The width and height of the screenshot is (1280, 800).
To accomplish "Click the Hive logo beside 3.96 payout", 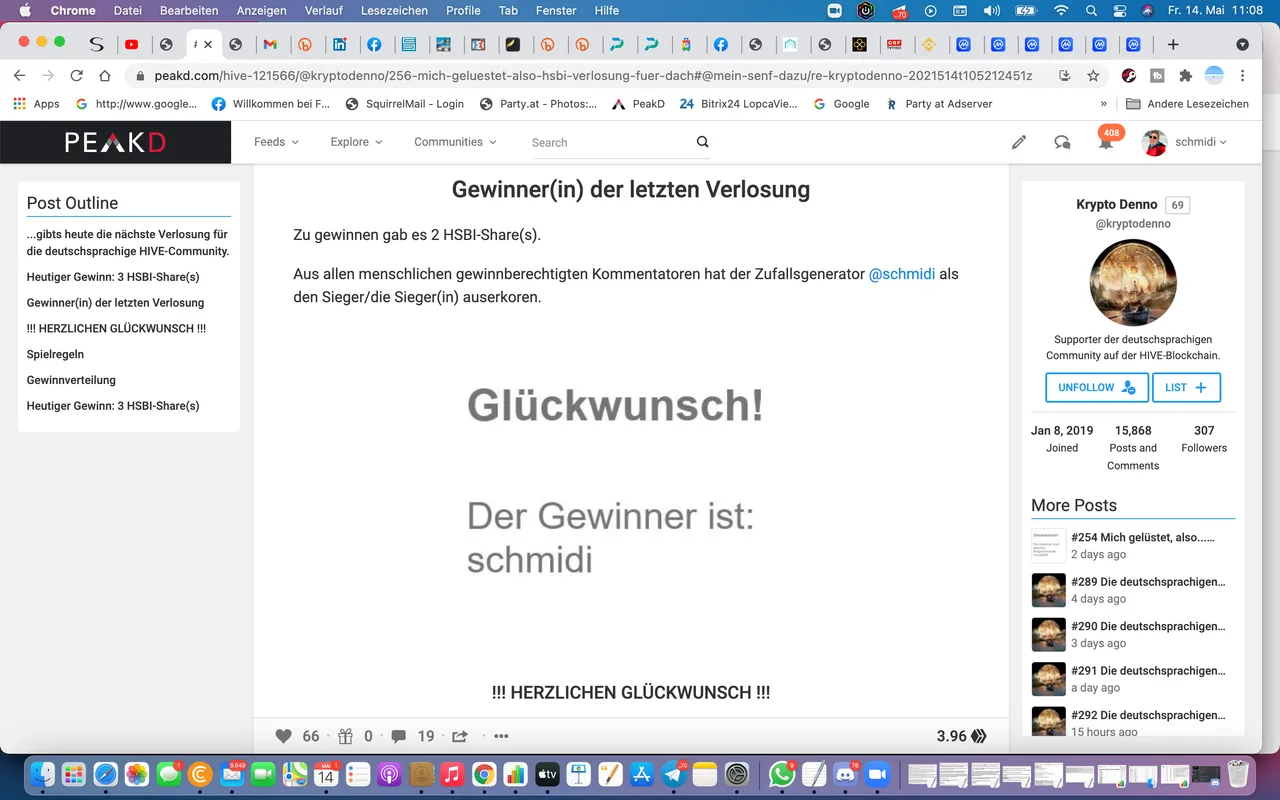I will point(979,736).
